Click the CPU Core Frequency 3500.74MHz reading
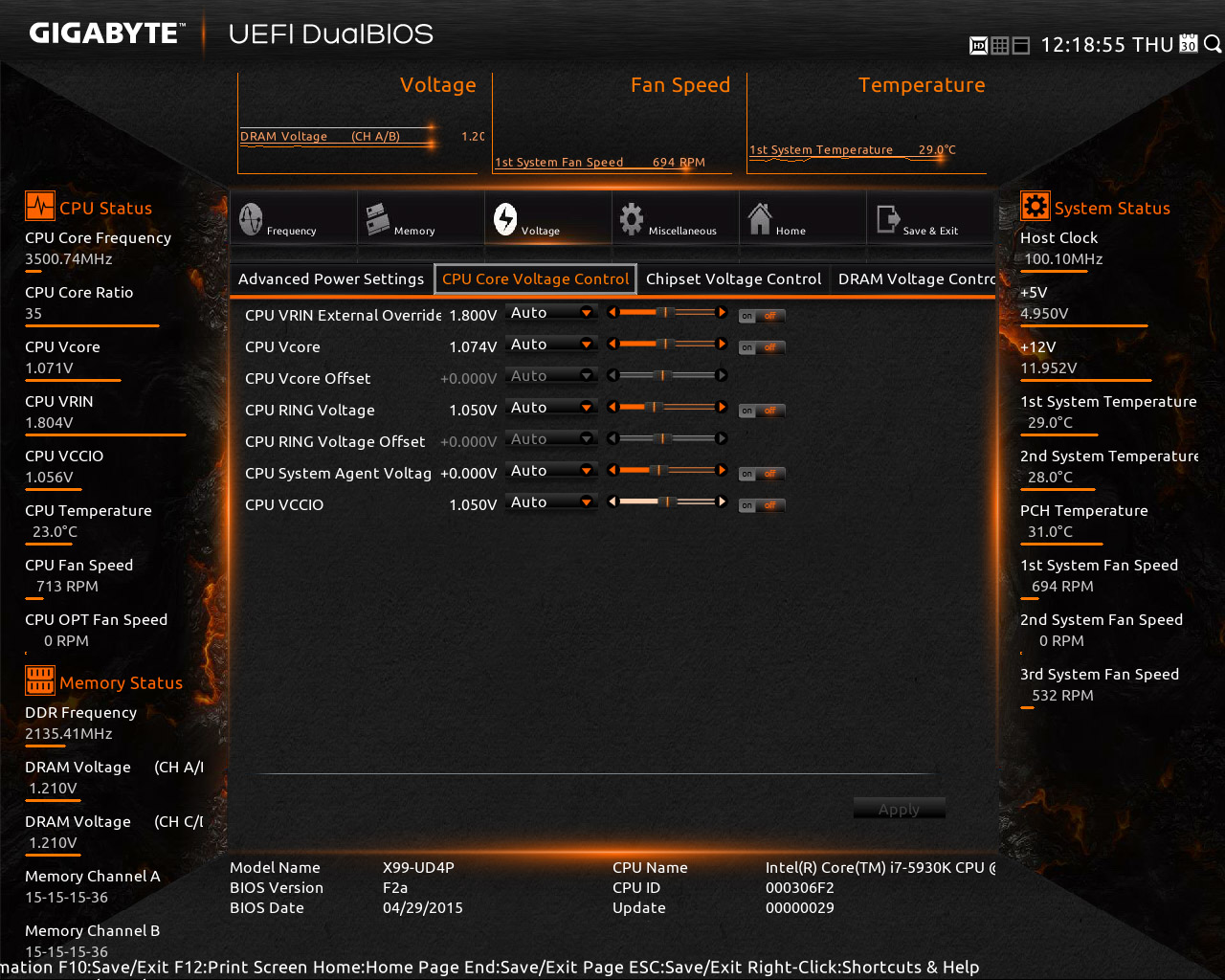Viewport: 1225px width, 980px height. click(69, 259)
